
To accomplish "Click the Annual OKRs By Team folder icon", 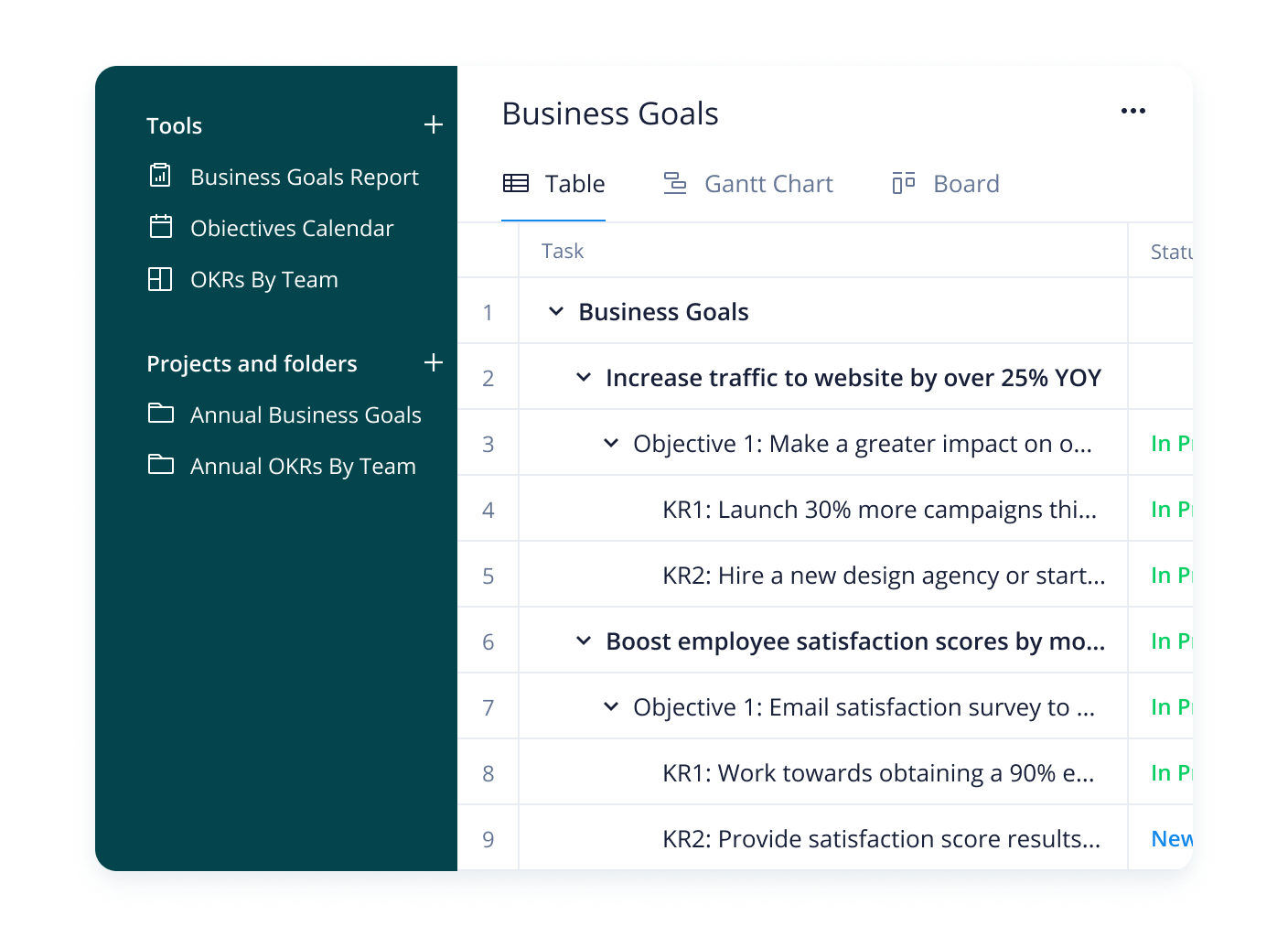I will tap(160, 465).
